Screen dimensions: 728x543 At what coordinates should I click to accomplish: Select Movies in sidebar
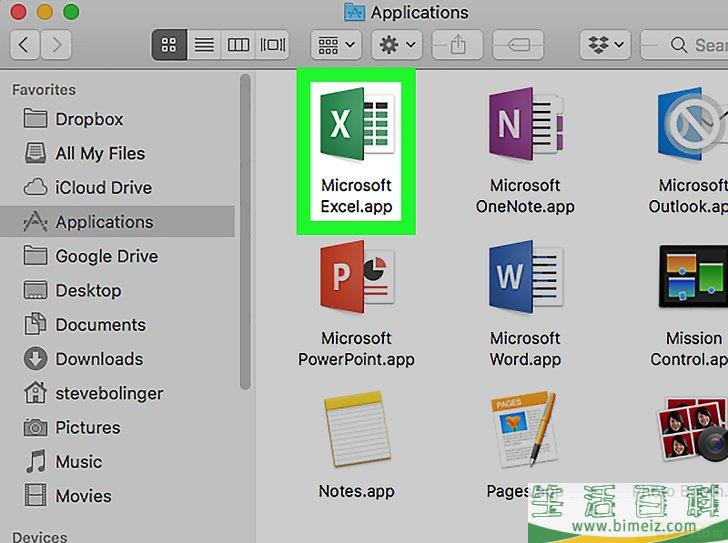point(117,496)
